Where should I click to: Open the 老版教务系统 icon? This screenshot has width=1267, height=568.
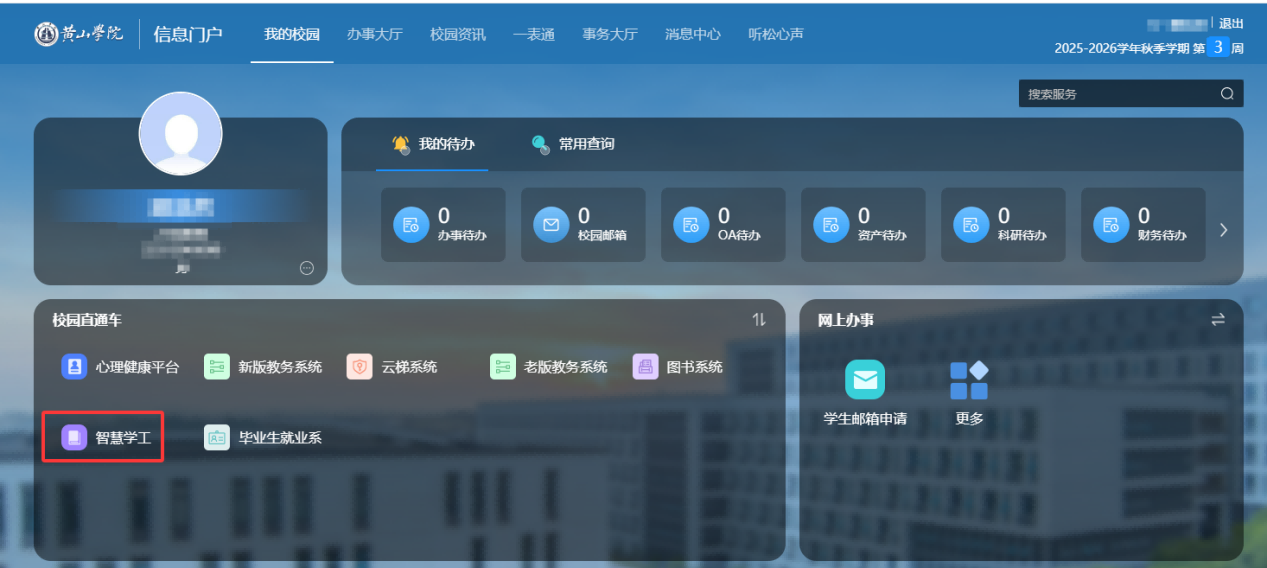503,367
